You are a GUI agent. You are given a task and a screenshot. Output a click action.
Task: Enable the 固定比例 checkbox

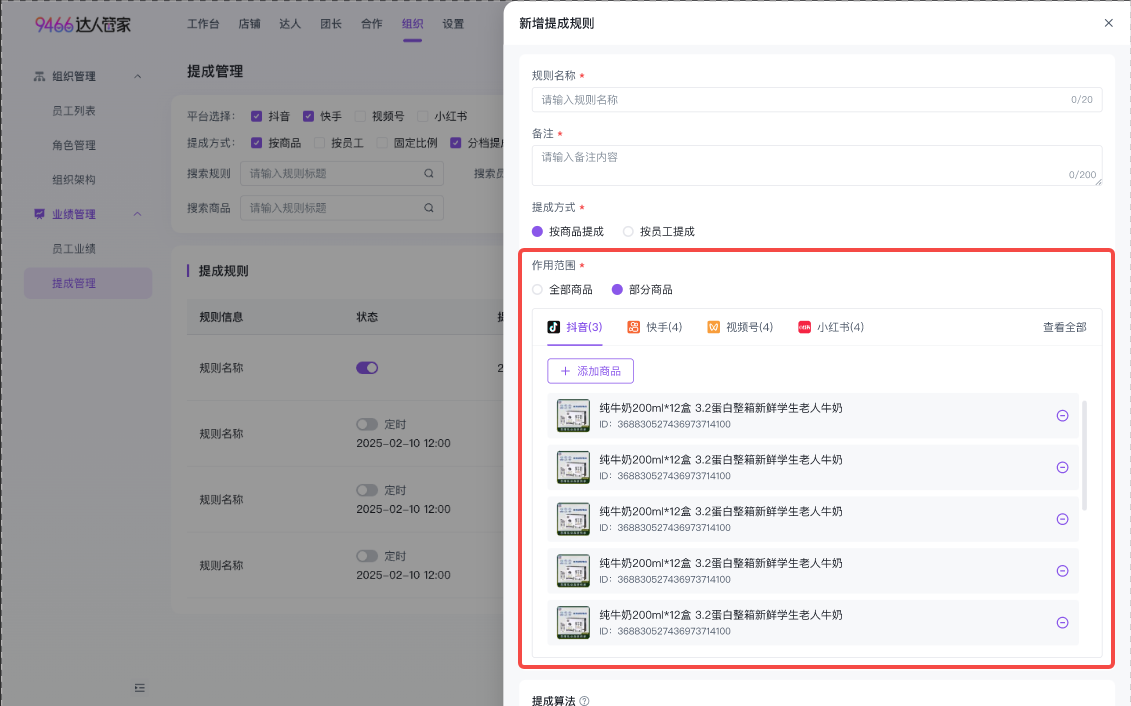click(382, 143)
